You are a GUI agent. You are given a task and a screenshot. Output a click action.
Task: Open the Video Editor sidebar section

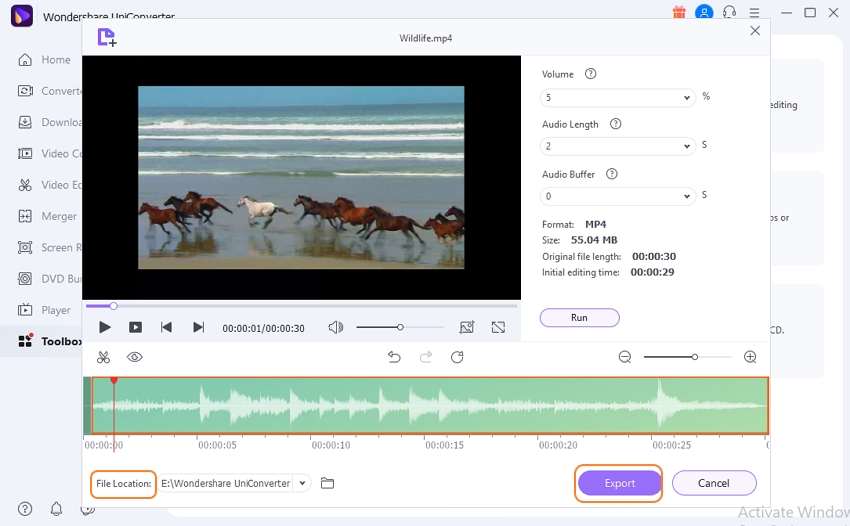click(49, 185)
